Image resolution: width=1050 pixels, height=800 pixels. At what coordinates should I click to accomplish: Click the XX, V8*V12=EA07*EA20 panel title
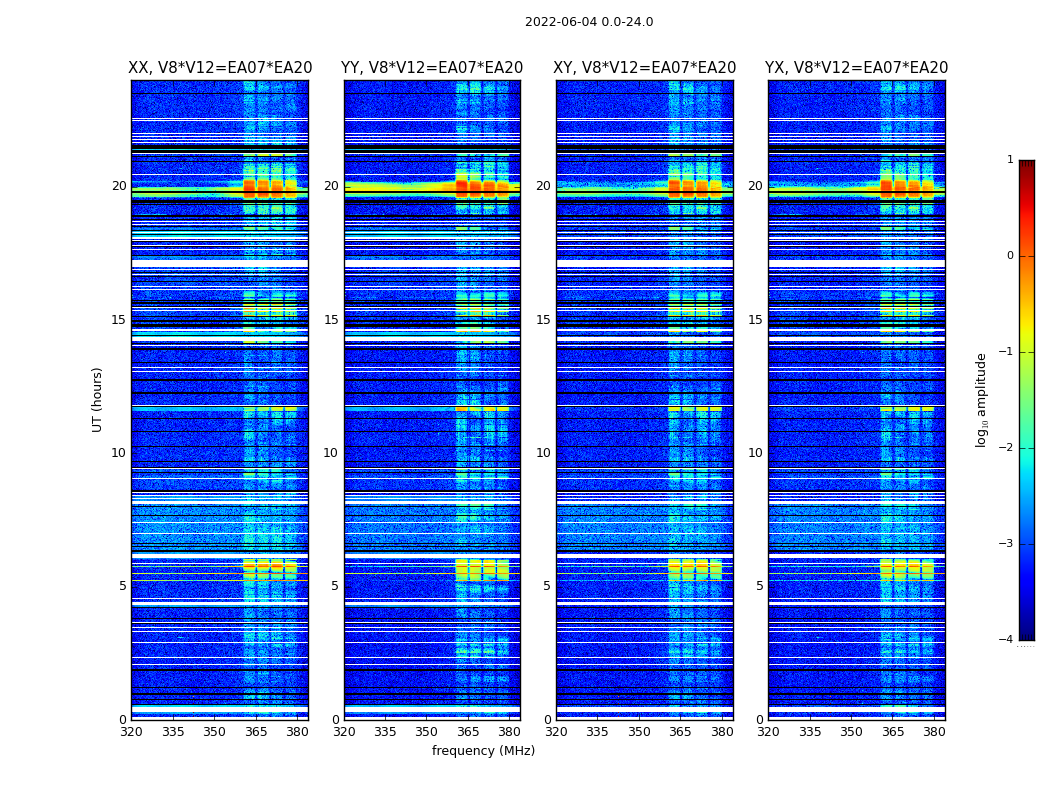(220, 68)
